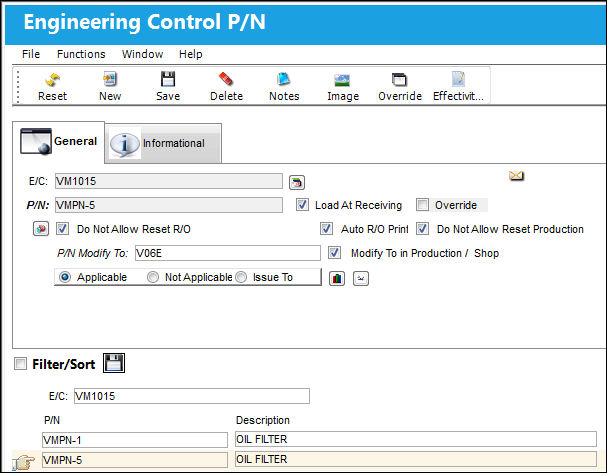
Task: Click the bar chart icon near Issue To
Action: tap(337, 278)
